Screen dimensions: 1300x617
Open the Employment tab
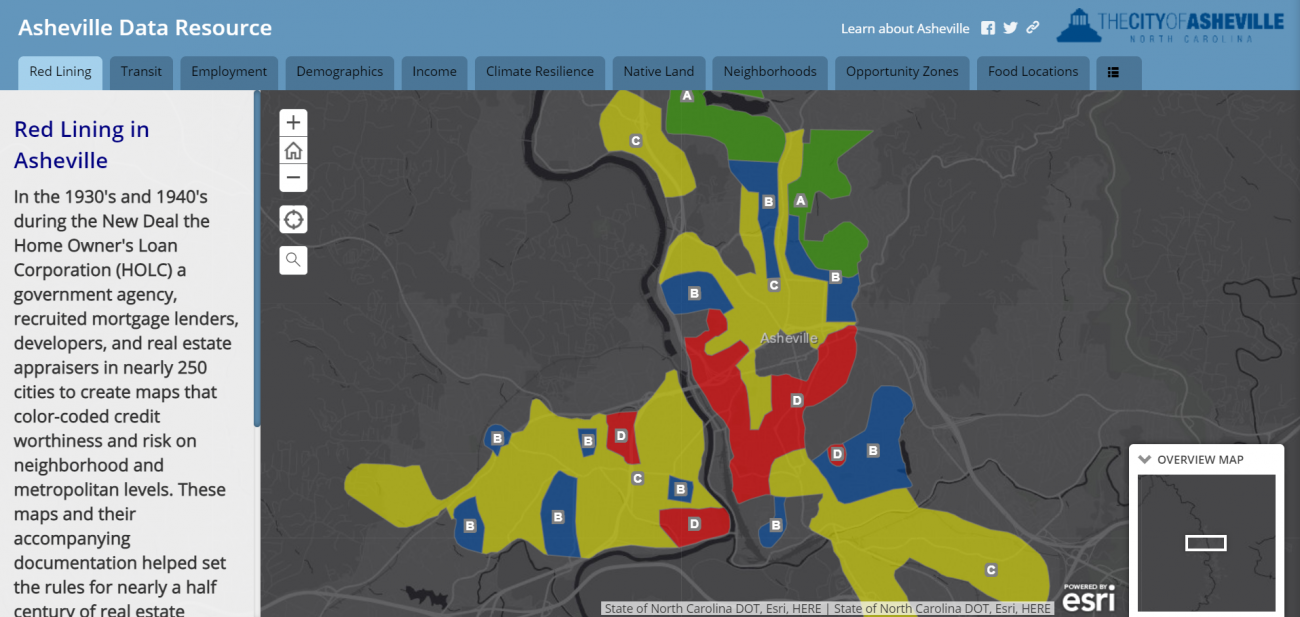click(229, 72)
